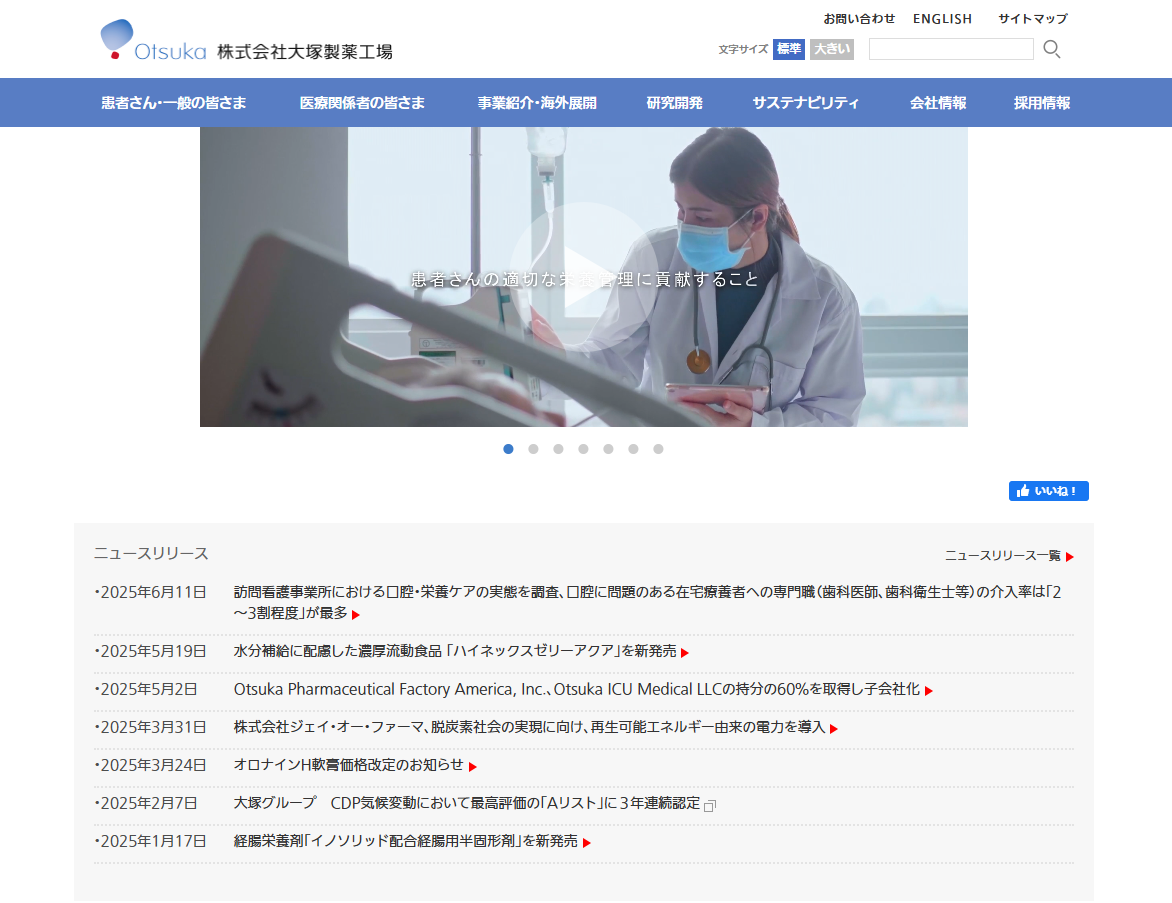
Task: Set the text size to 標準
Action: (x=789, y=49)
